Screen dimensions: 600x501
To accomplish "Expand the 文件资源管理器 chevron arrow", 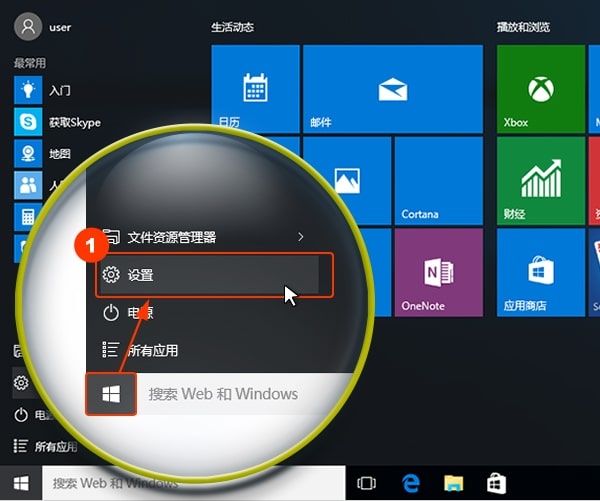I will 301,237.
